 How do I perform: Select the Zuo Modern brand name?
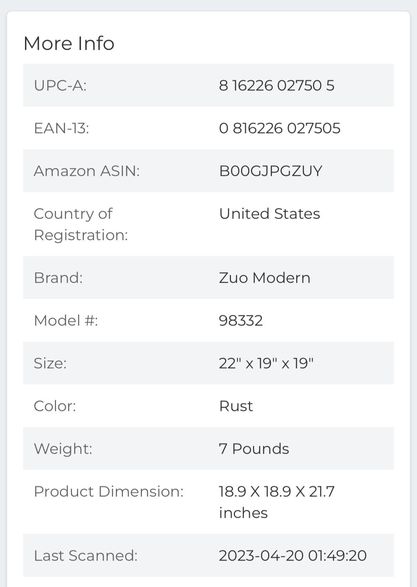click(x=265, y=278)
